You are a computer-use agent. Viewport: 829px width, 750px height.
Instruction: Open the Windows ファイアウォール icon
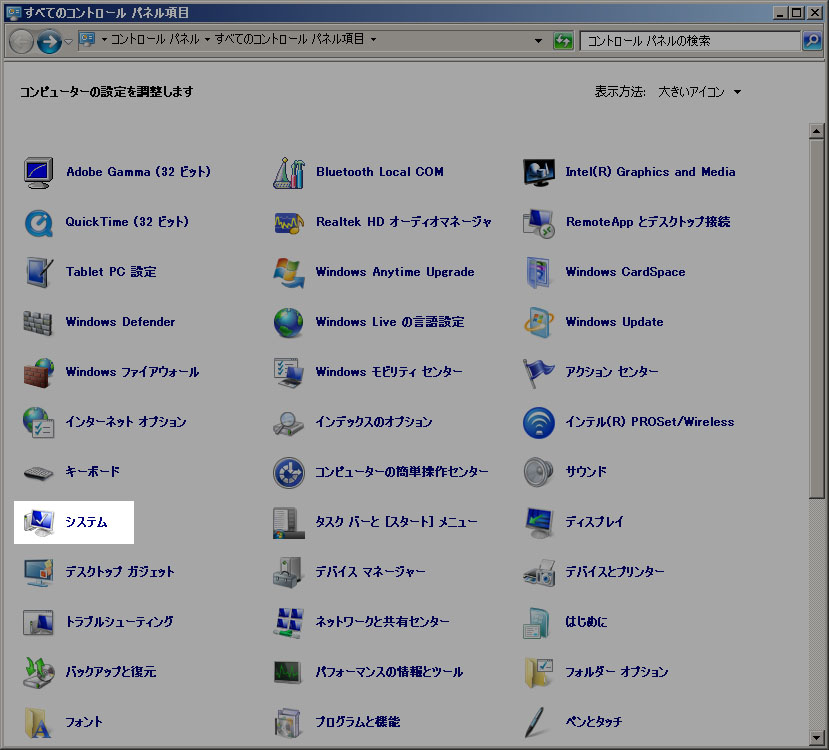point(39,372)
